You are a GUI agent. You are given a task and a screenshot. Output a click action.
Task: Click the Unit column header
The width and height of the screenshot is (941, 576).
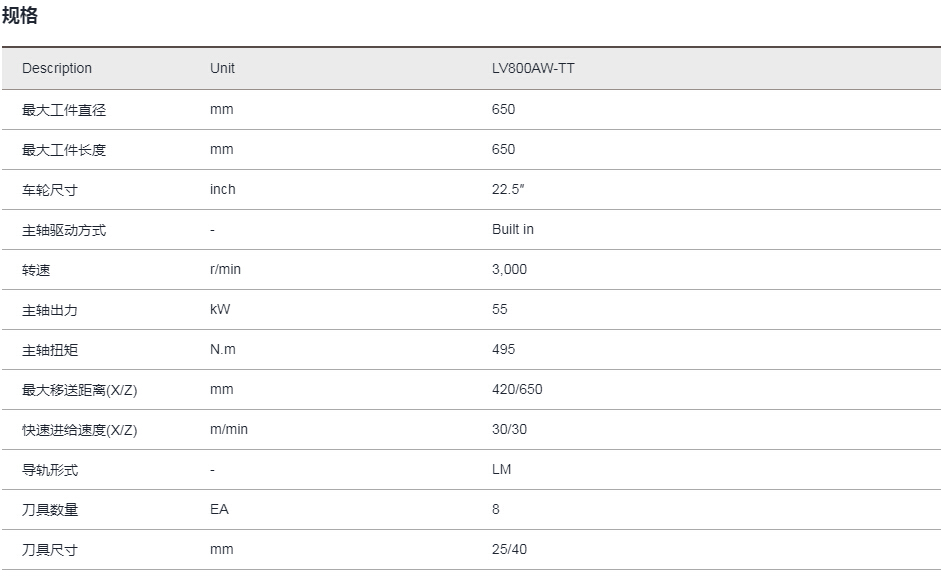222,68
